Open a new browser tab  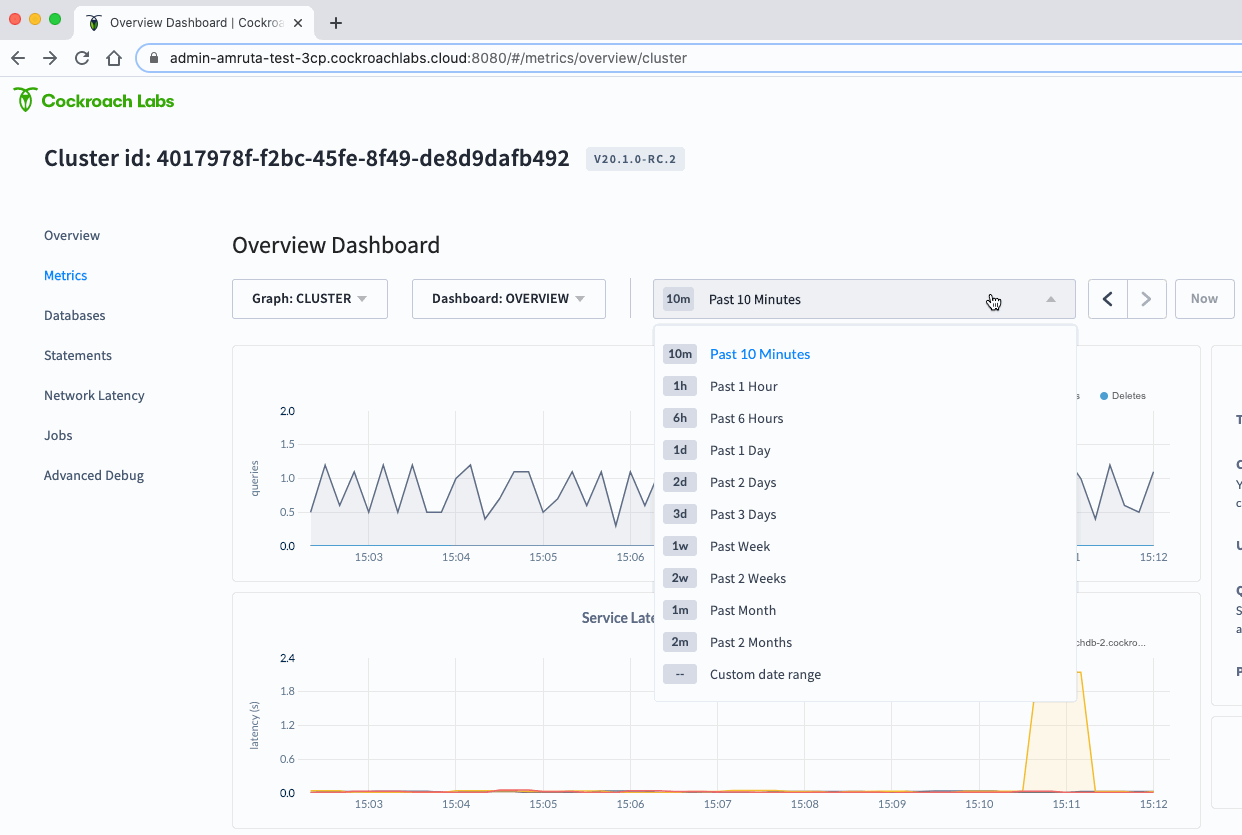(x=336, y=23)
